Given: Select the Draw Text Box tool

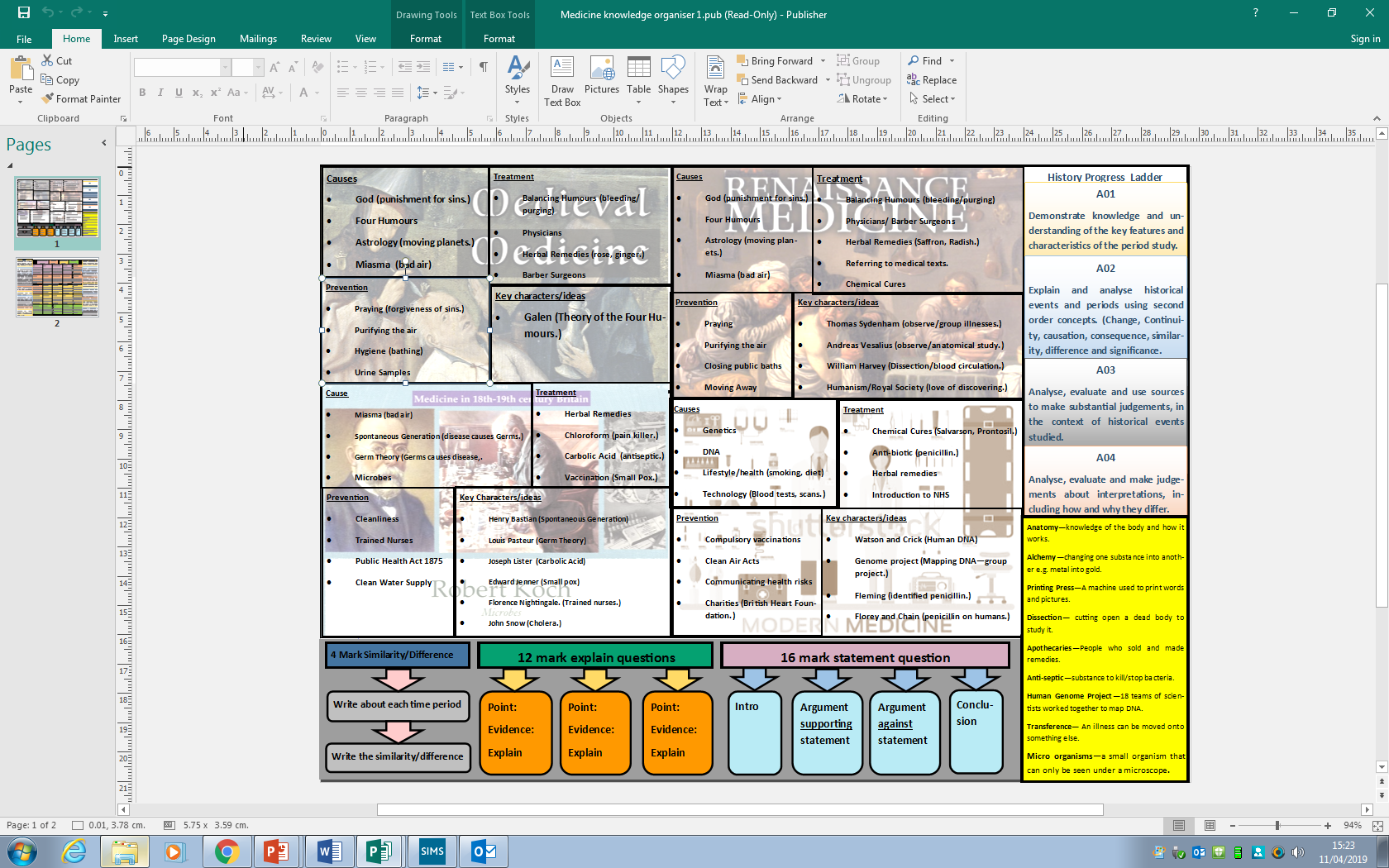Looking at the screenshot, I should coord(561,79).
